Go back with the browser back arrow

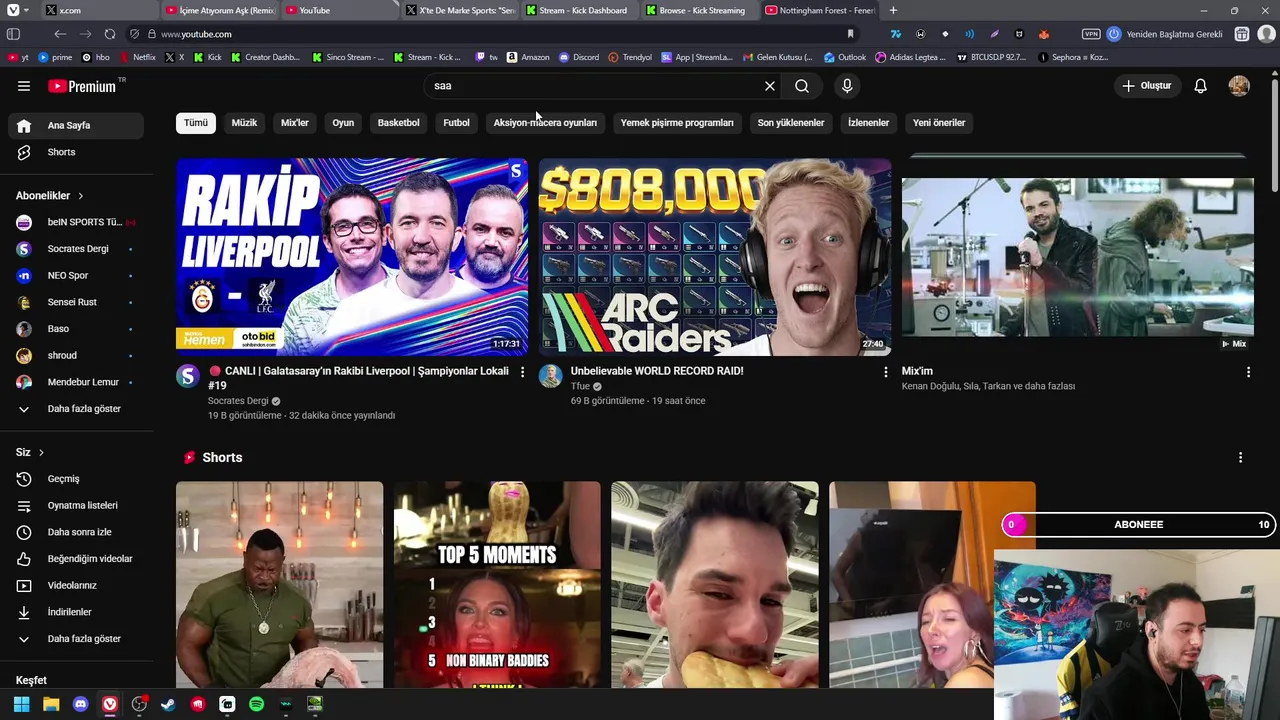(x=60, y=34)
